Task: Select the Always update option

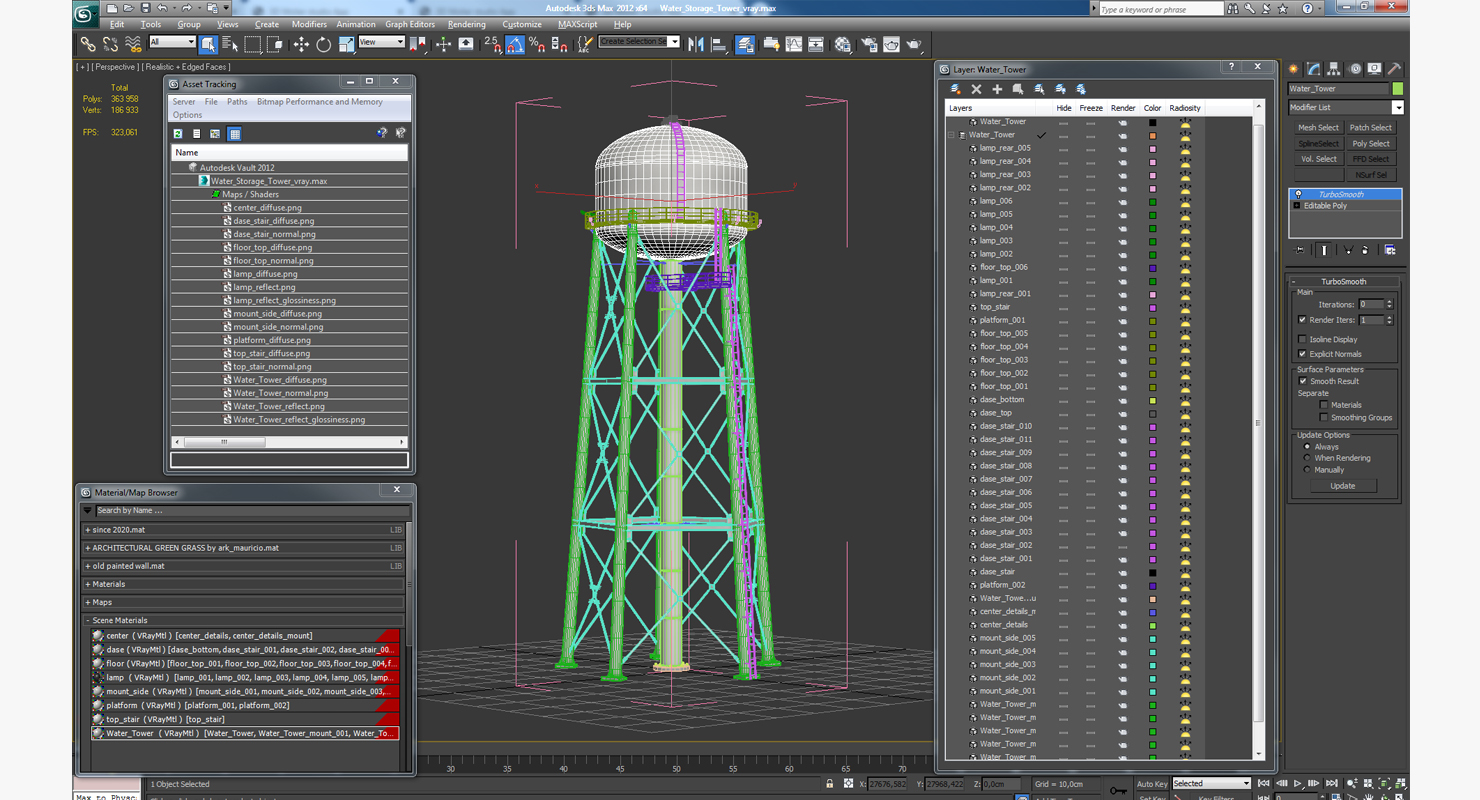Action: click(x=1307, y=447)
